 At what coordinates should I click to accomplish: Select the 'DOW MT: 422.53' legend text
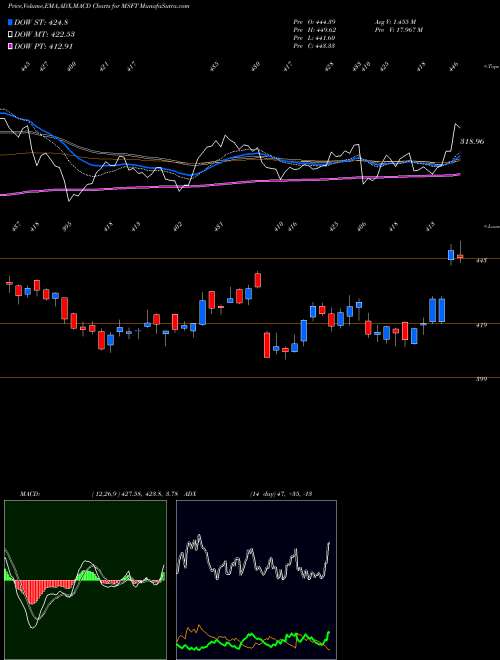coord(45,35)
